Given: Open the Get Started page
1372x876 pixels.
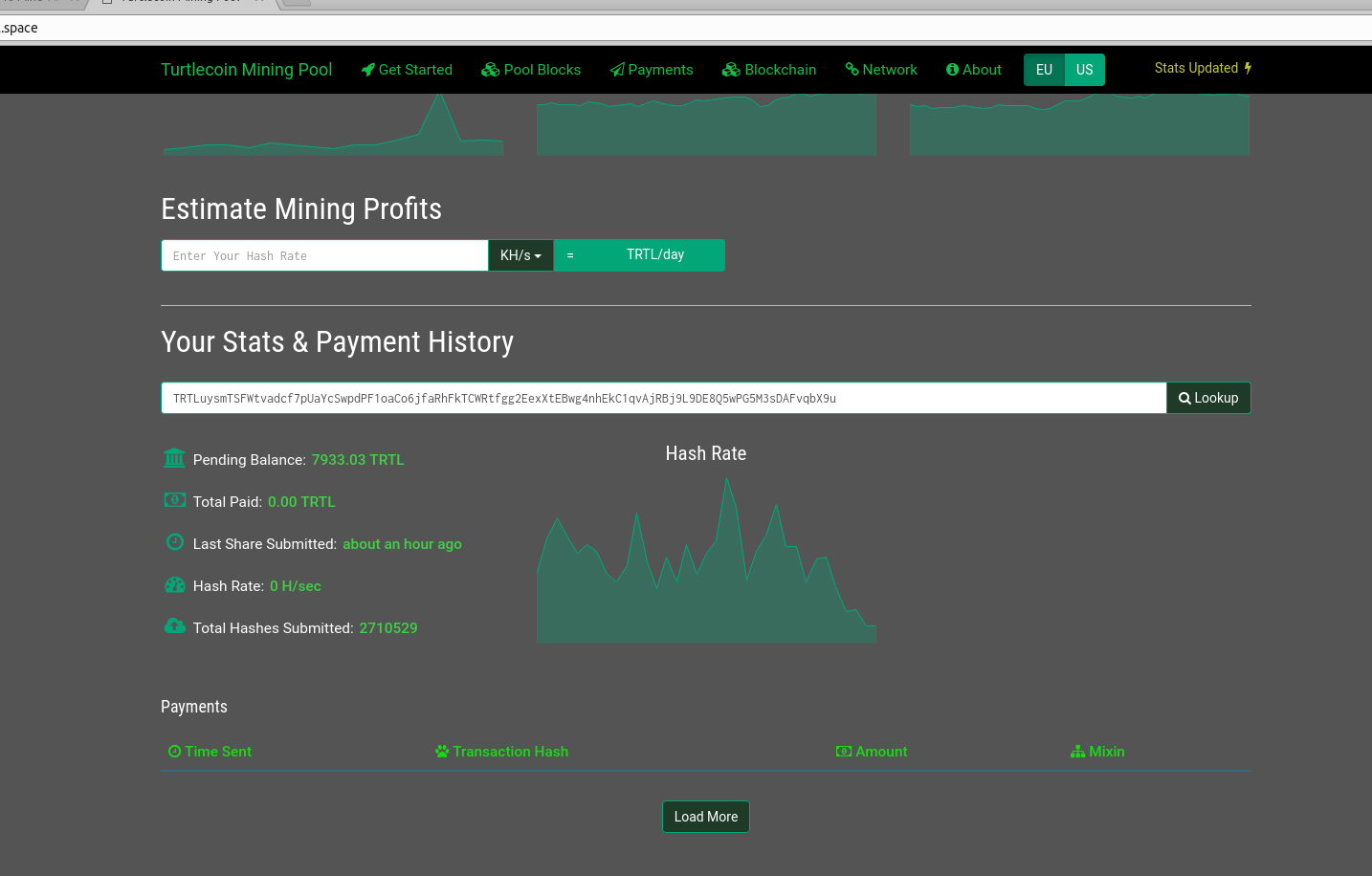Looking at the screenshot, I should click(x=407, y=70).
